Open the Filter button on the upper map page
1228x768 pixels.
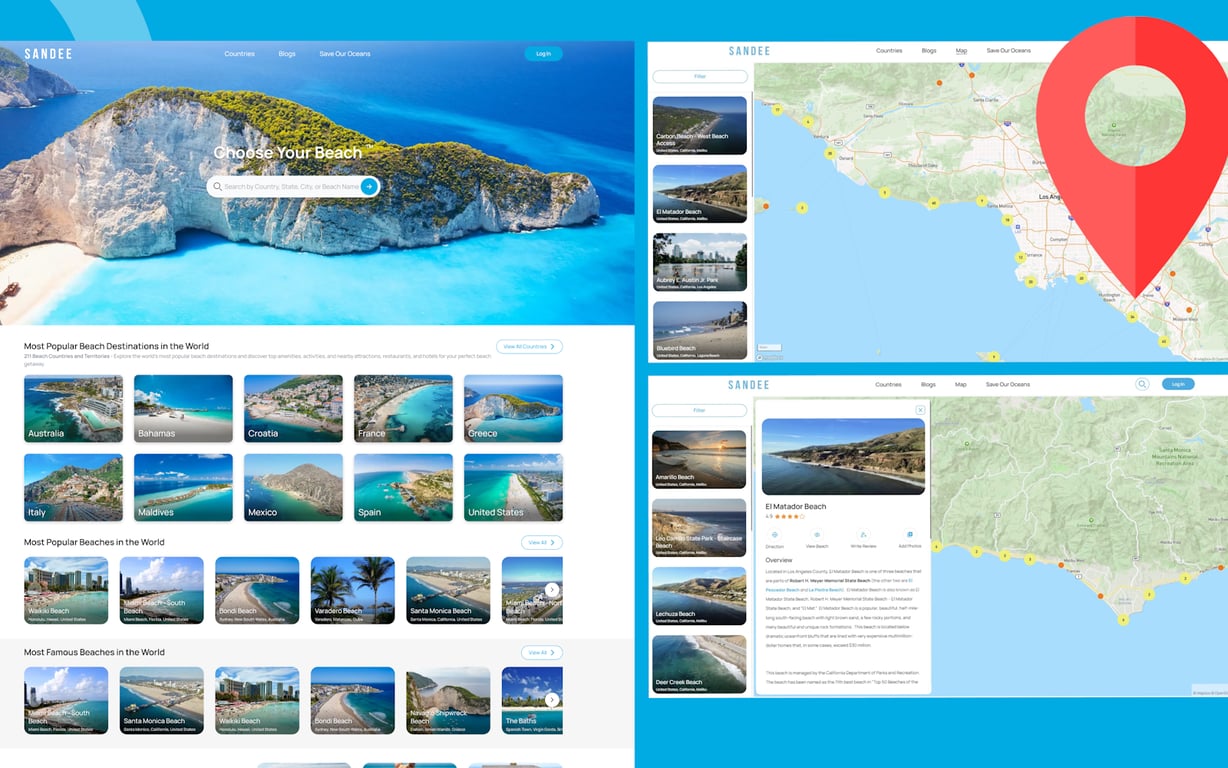(x=700, y=76)
